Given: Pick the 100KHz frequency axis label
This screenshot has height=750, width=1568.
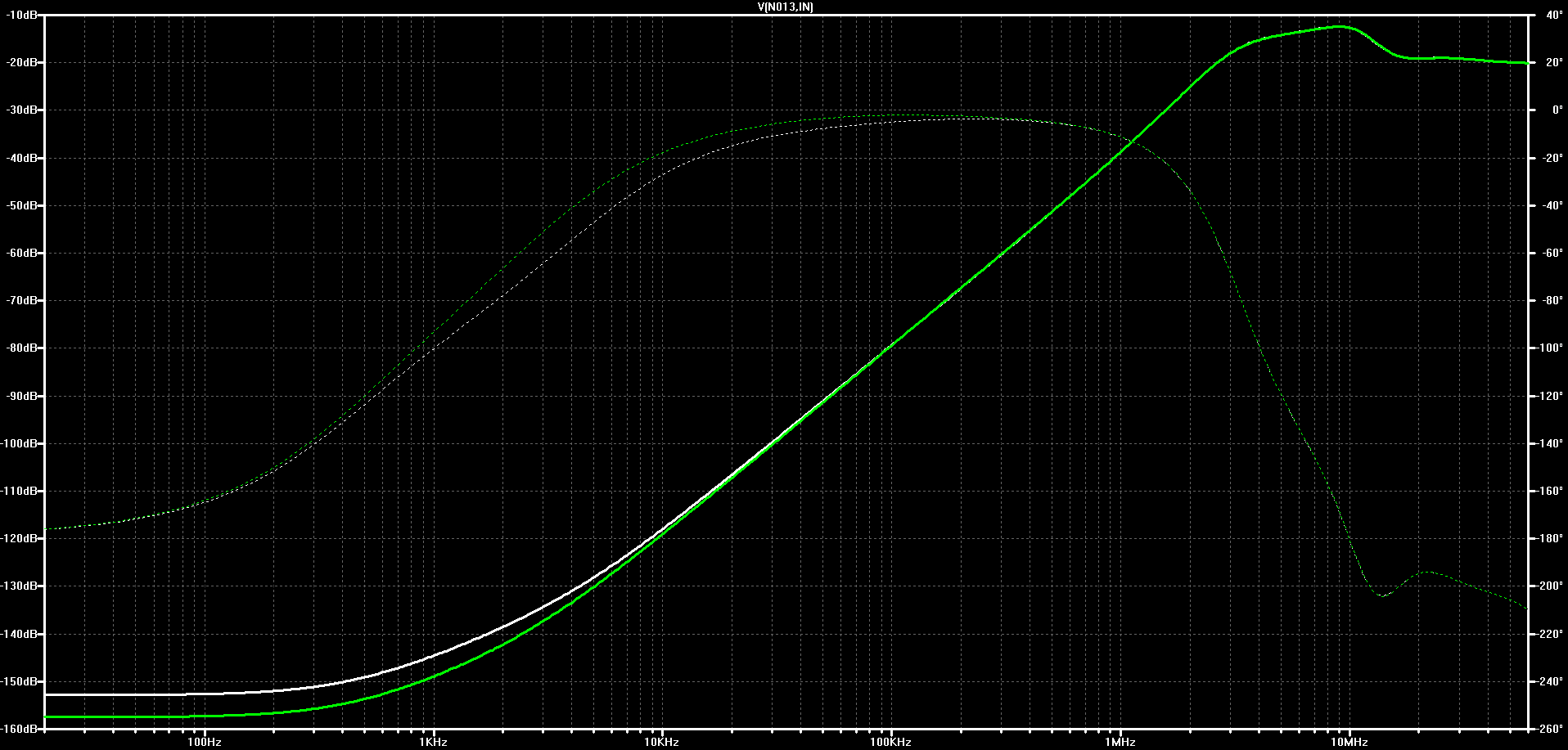Looking at the screenshot, I should tap(890, 743).
